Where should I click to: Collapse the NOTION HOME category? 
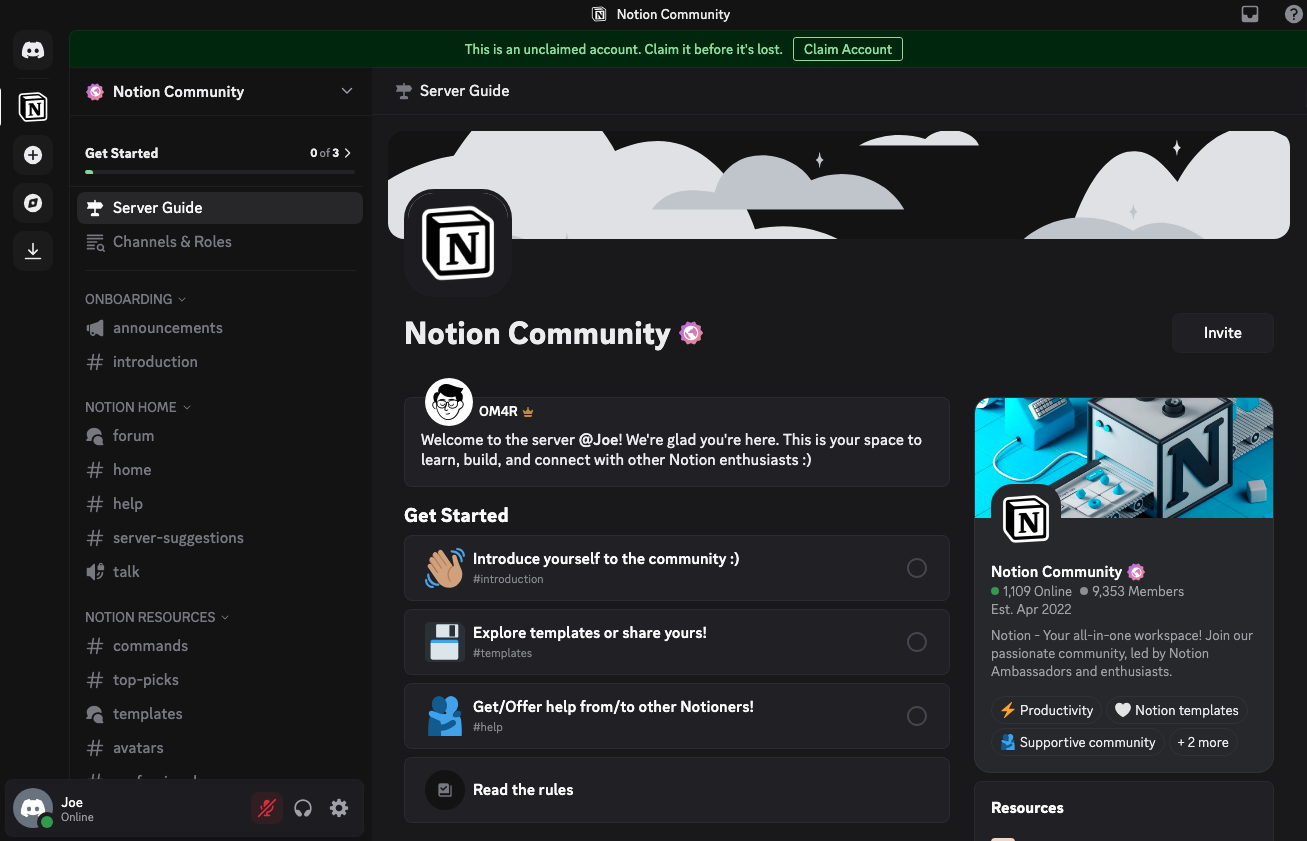pos(138,407)
